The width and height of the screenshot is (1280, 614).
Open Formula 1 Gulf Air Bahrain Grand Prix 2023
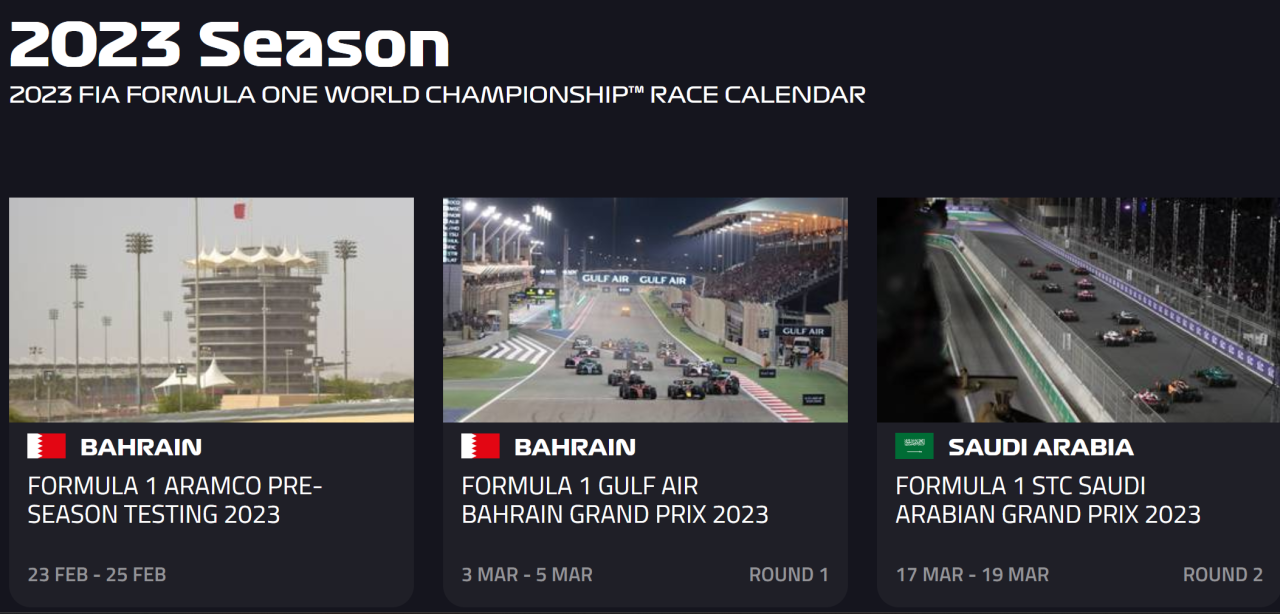tap(614, 500)
